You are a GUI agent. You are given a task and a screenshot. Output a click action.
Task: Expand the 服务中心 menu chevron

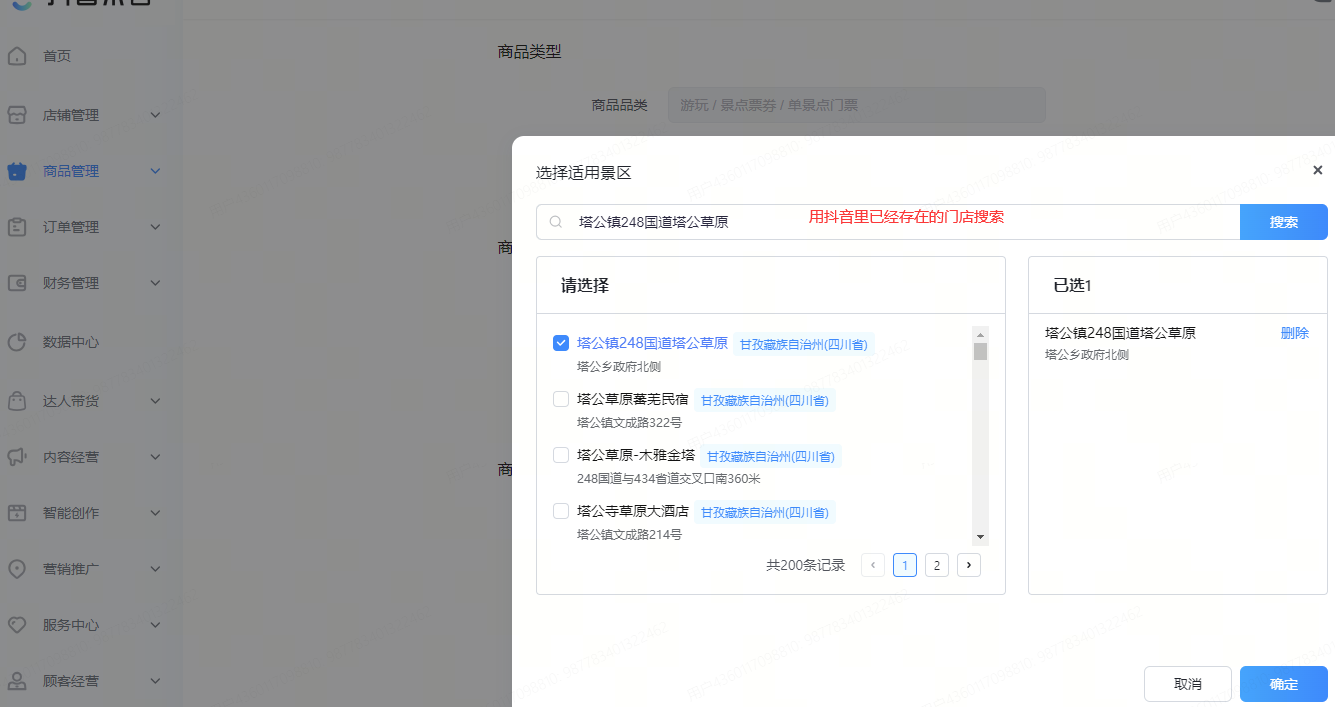click(155, 625)
